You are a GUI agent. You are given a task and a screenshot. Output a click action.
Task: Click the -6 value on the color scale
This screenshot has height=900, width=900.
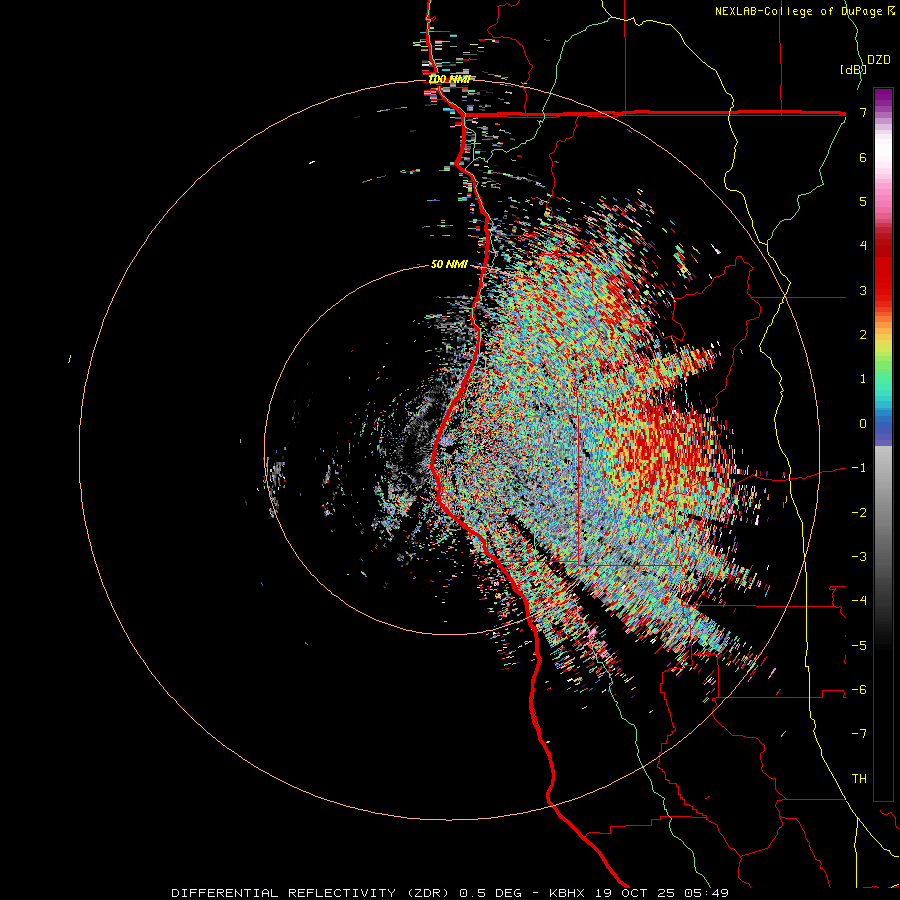pyautogui.click(x=859, y=689)
